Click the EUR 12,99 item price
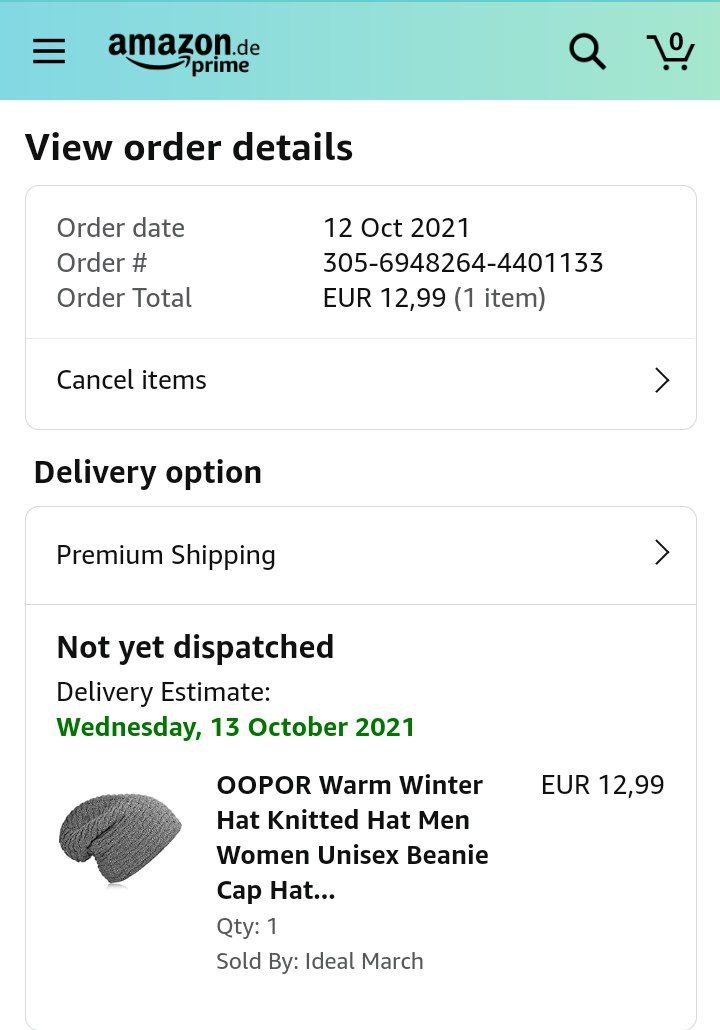 pos(602,785)
